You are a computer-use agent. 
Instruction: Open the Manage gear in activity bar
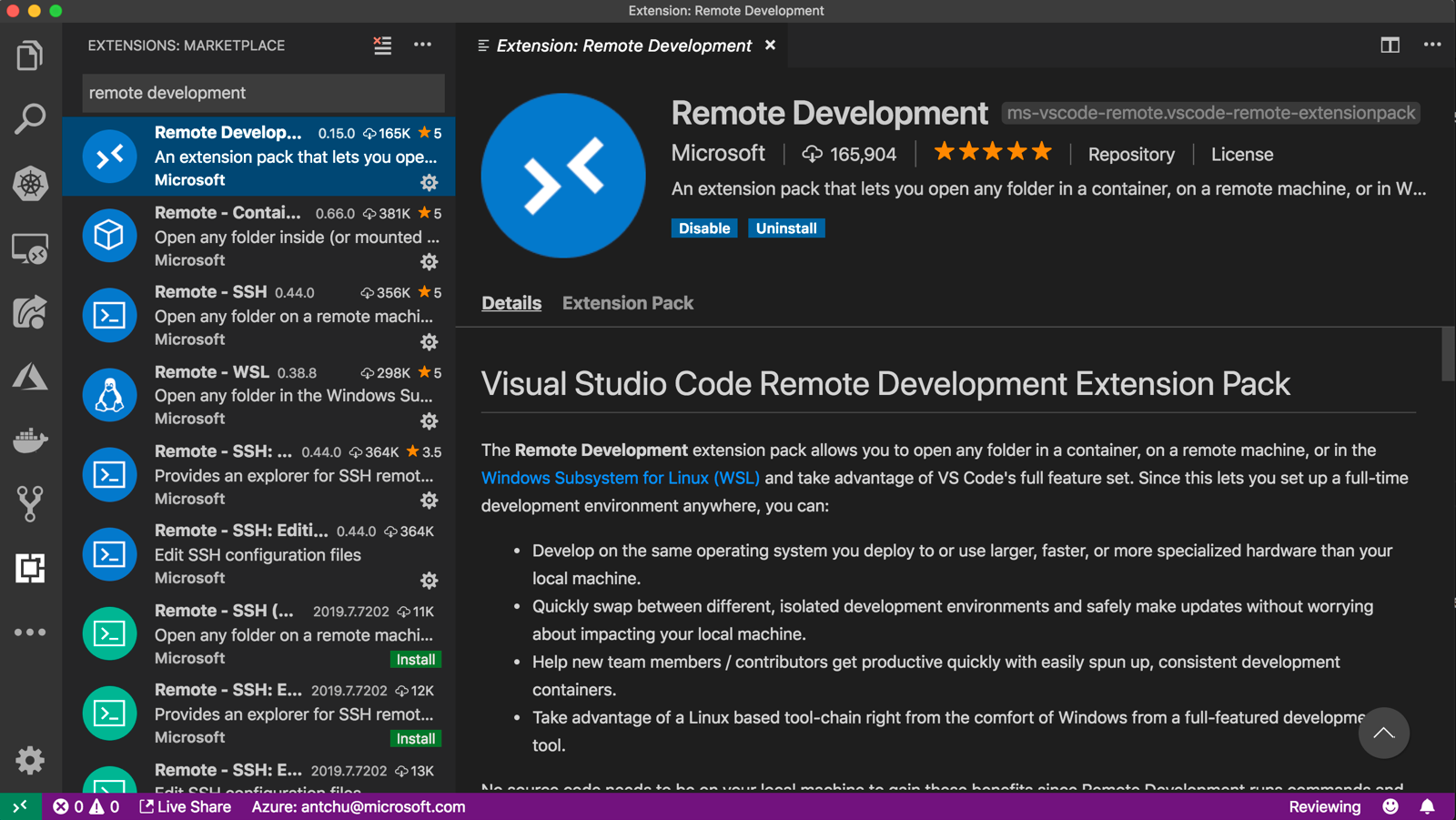(x=30, y=760)
